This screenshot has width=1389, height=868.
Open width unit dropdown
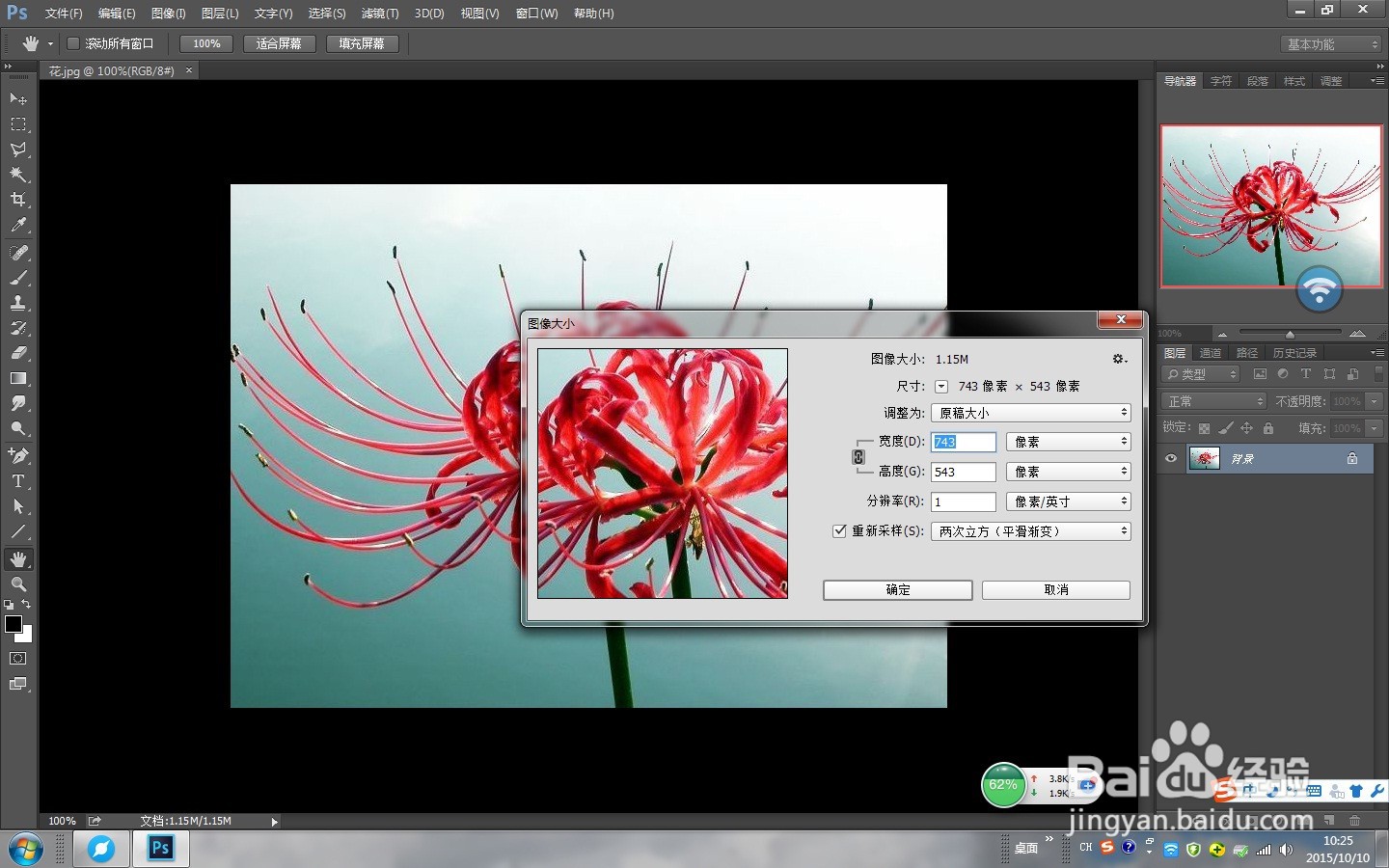click(x=1069, y=442)
